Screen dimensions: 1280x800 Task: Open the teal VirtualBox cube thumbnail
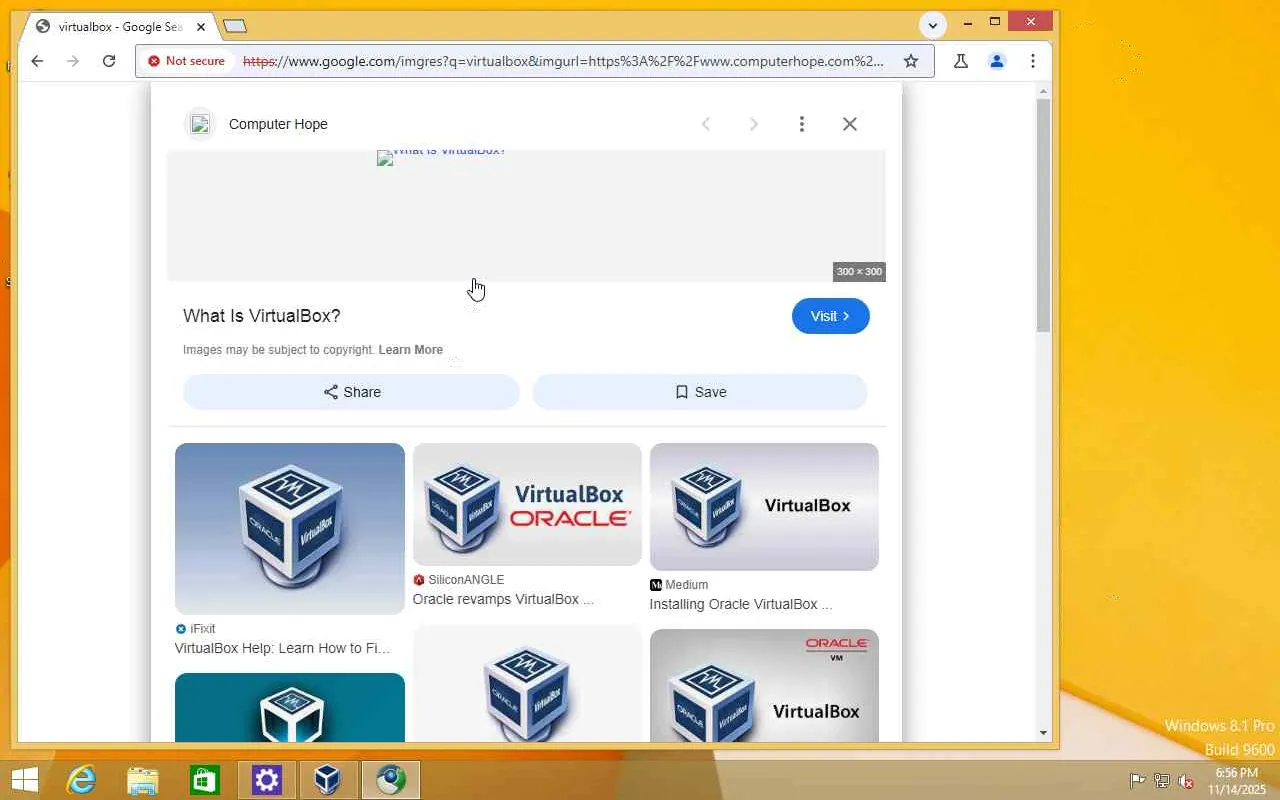[290, 708]
